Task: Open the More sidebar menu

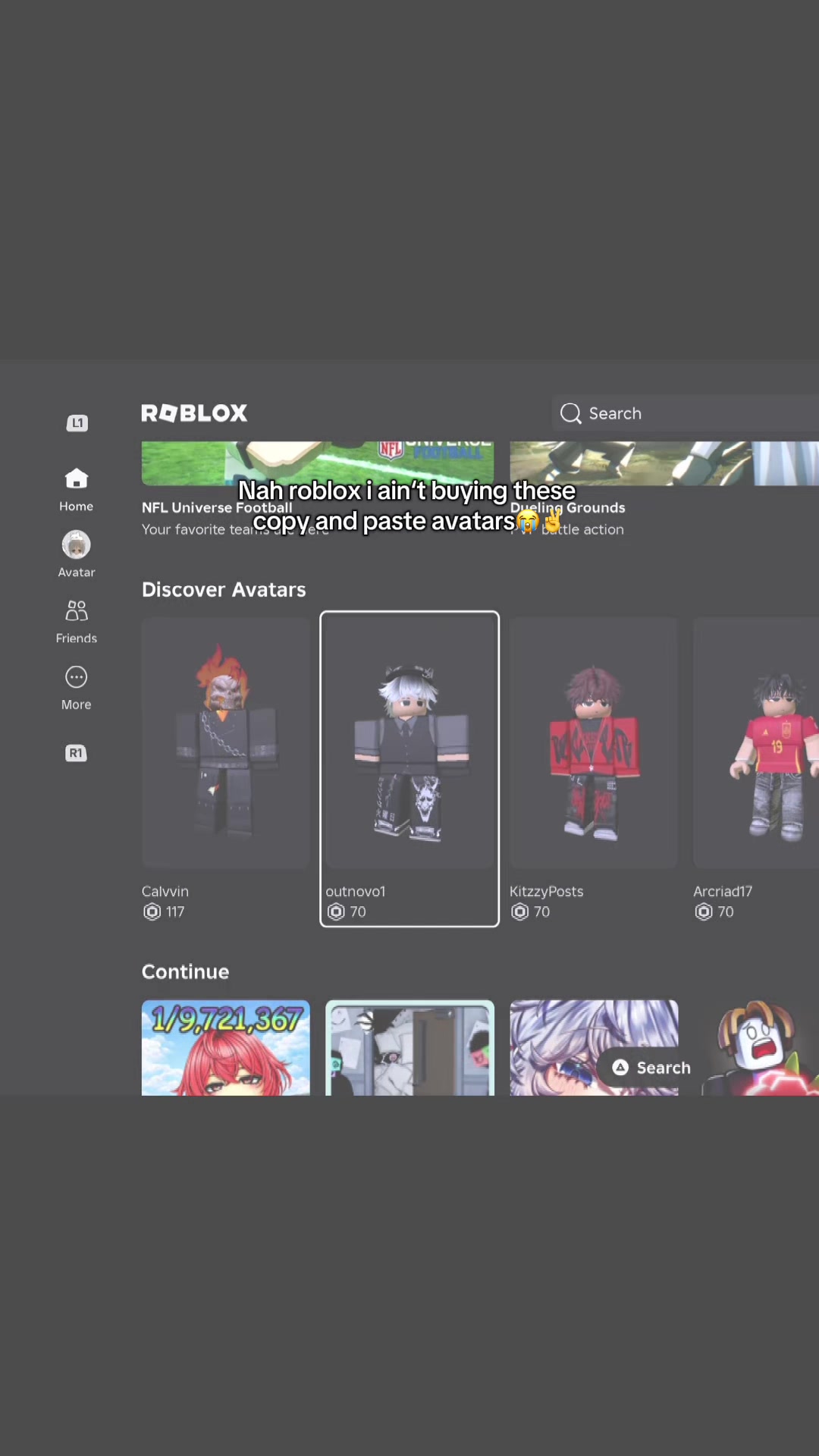Action: (77, 689)
